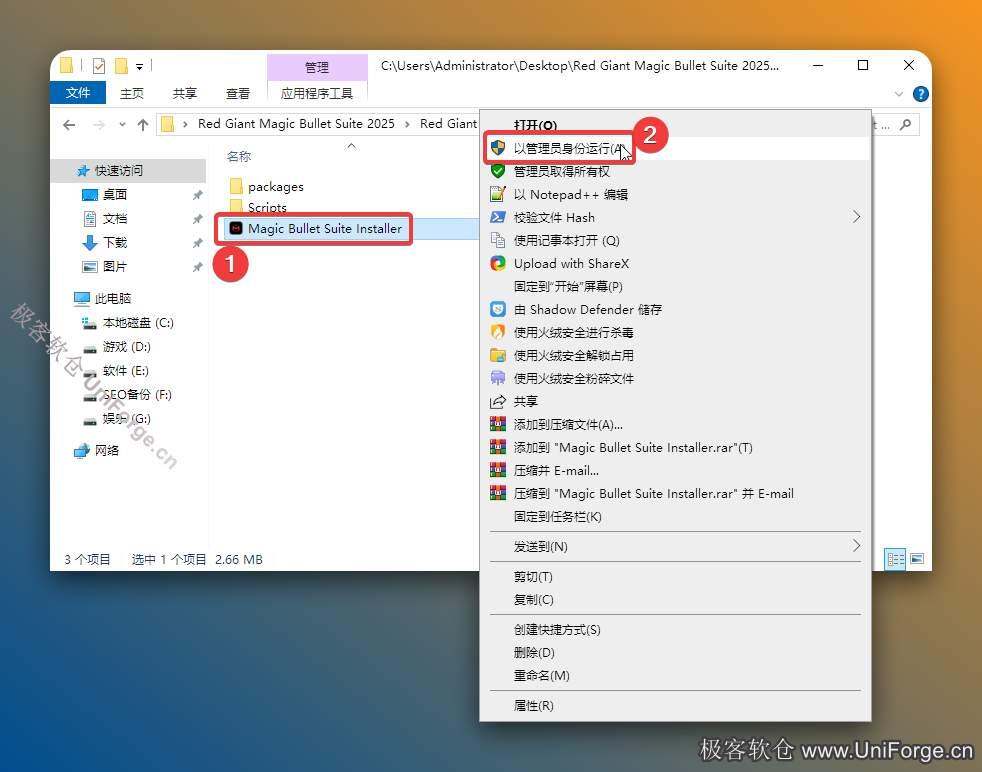The height and width of the screenshot is (772, 982).
Task: Click the Notepad++ edit icon
Action: pyautogui.click(x=498, y=194)
